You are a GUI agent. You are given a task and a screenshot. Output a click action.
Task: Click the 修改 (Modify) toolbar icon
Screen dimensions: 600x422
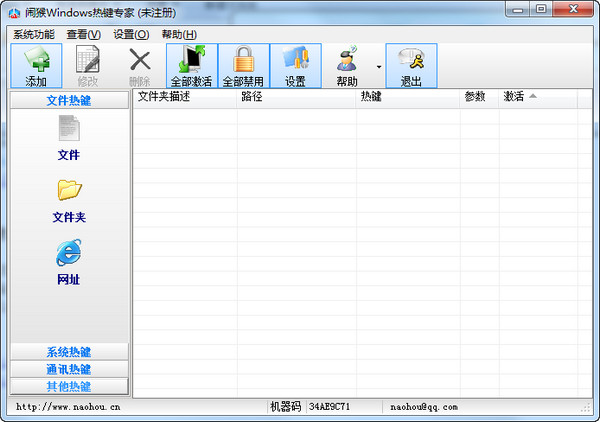(x=88, y=65)
